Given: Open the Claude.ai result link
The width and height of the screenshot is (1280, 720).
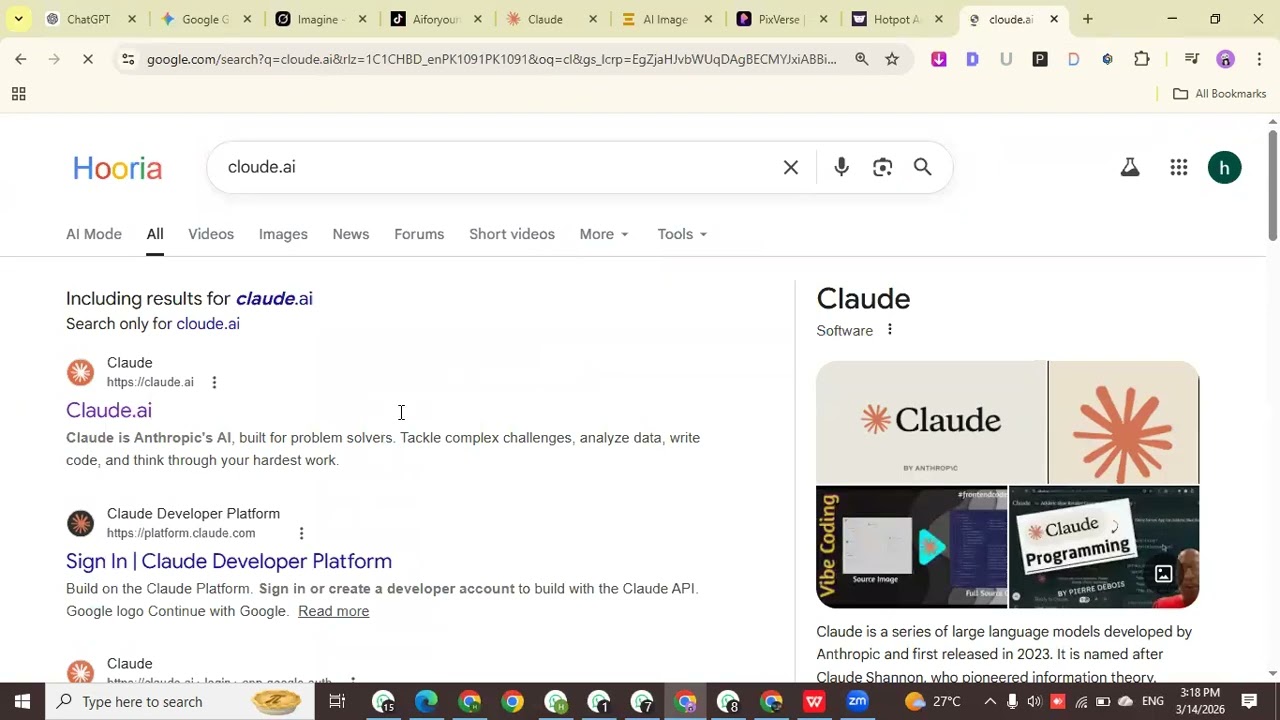Looking at the screenshot, I should [109, 410].
